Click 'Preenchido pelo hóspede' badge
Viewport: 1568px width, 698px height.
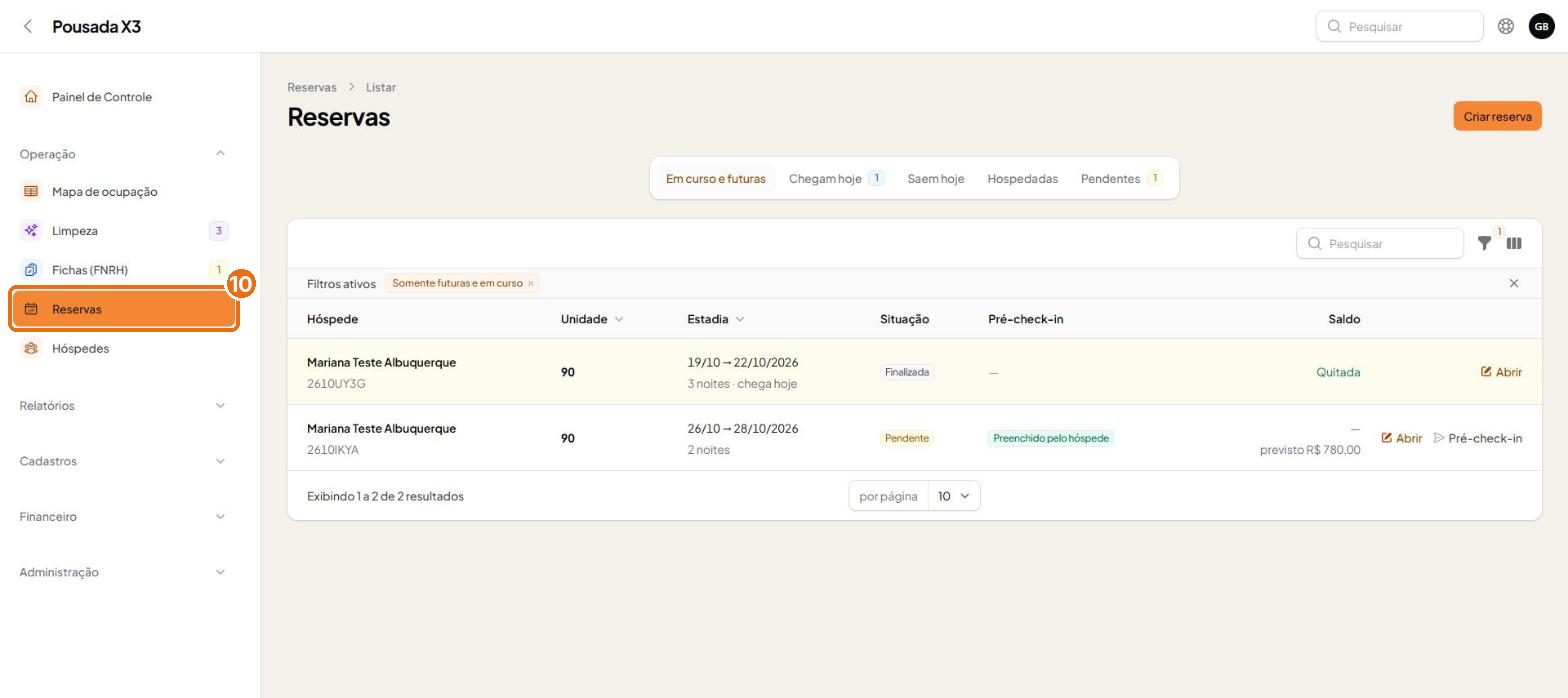pyautogui.click(x=1051, y=438)
